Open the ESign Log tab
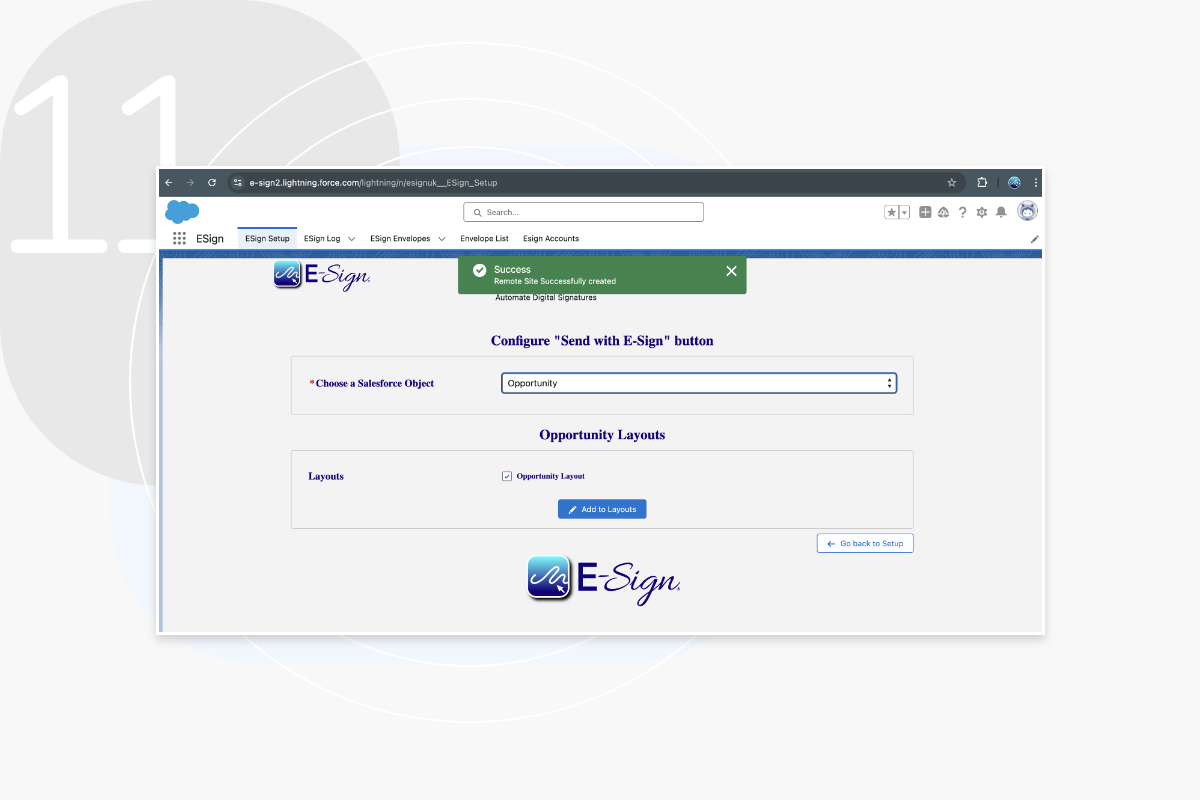The width and height of the screenshot is (1200, 800). tap(322, 239)
